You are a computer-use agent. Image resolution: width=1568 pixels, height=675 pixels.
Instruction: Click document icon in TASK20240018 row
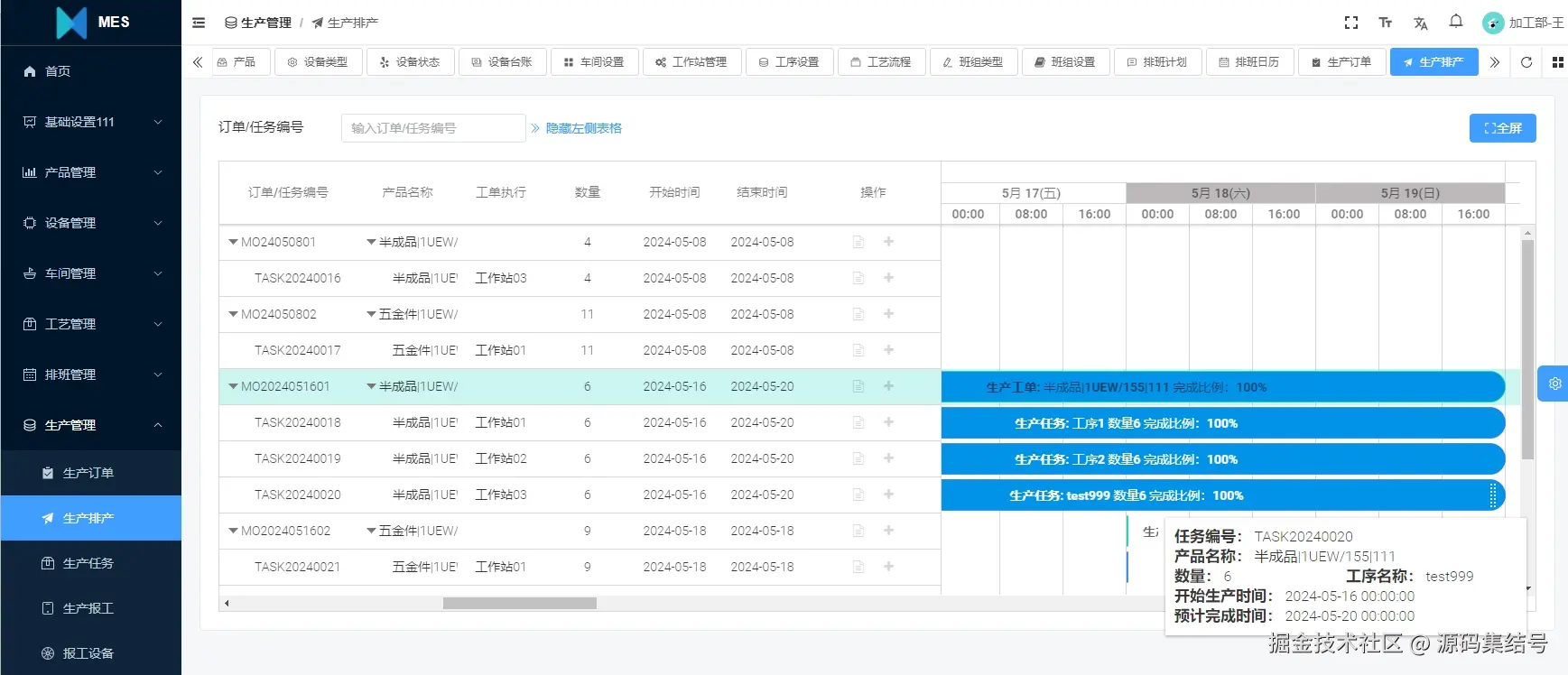pos(858,422)
